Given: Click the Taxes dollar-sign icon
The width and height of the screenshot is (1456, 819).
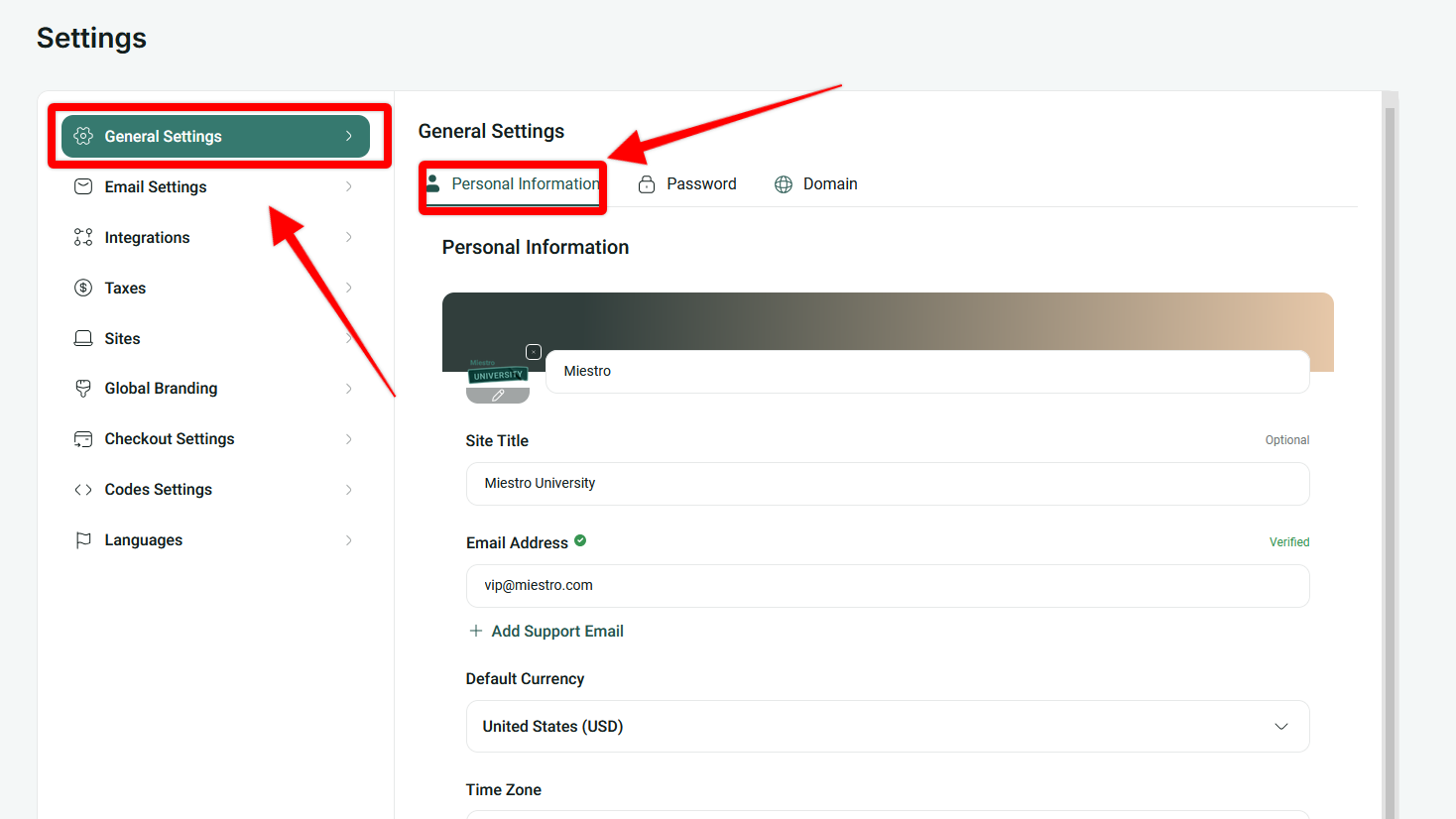Looking at the screenshot, I should 83,288.
